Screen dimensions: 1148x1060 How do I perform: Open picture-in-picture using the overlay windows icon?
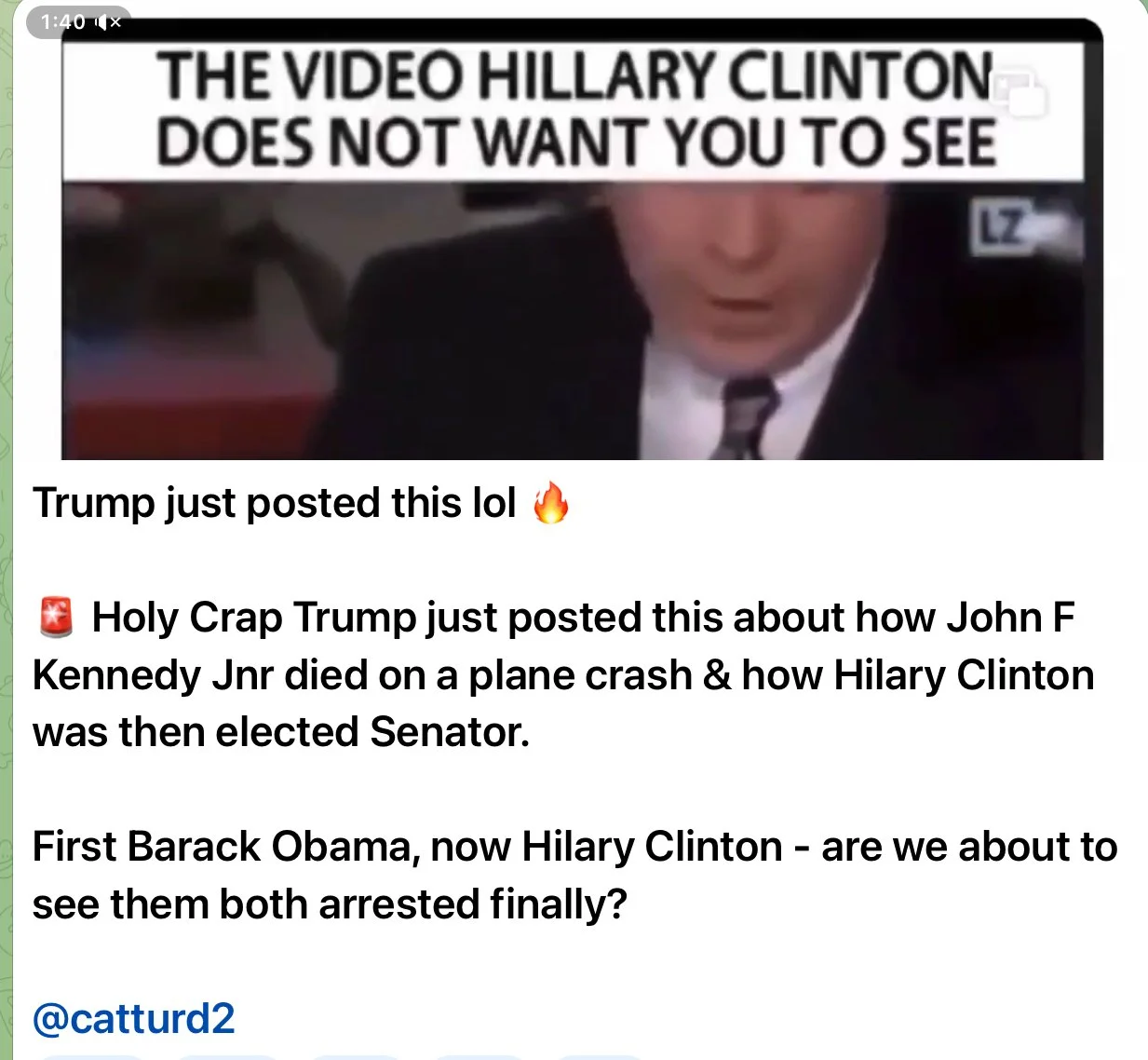click(x=1021, y=92)
